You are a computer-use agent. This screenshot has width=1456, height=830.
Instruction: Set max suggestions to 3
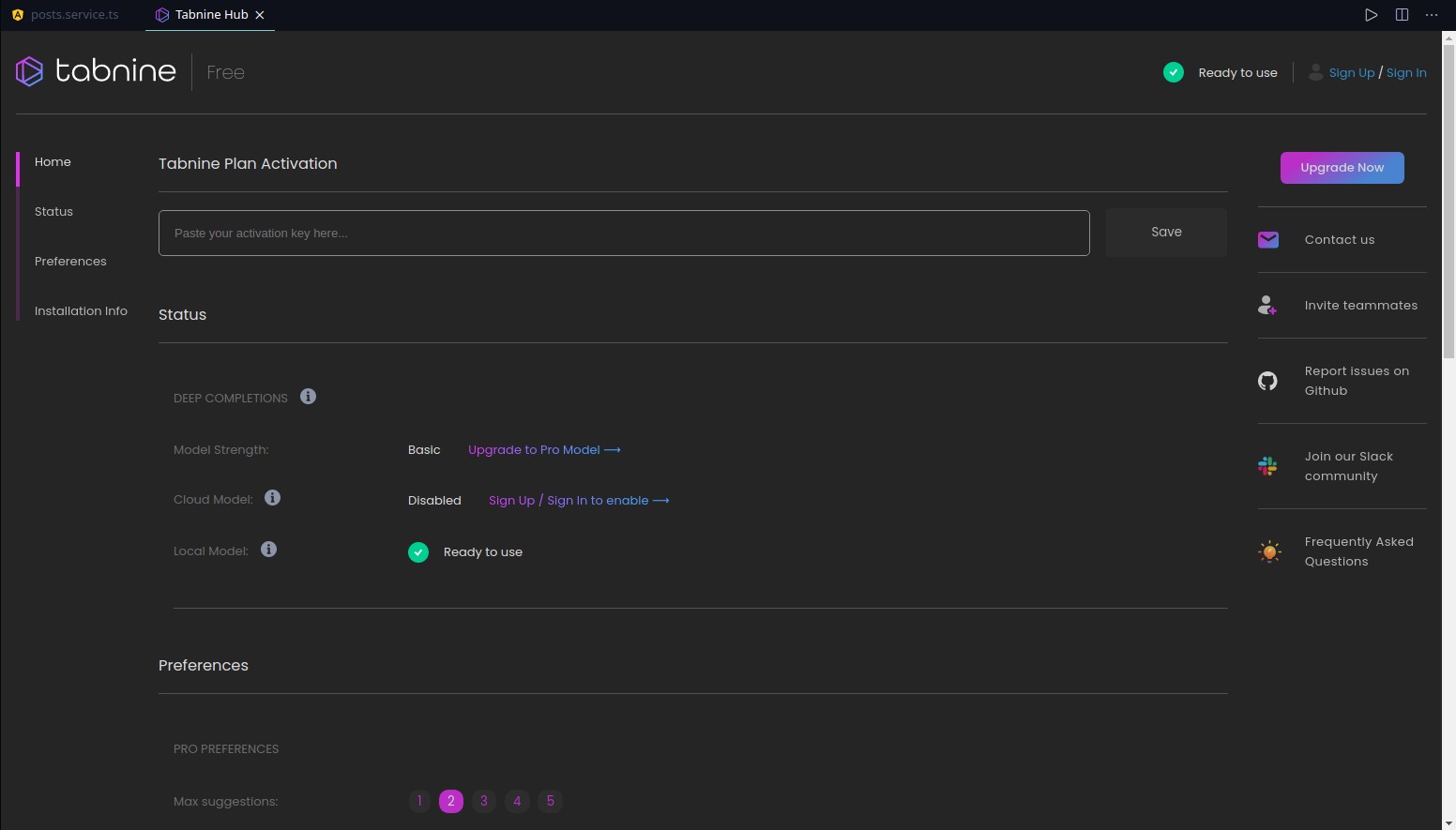point(484,801)
